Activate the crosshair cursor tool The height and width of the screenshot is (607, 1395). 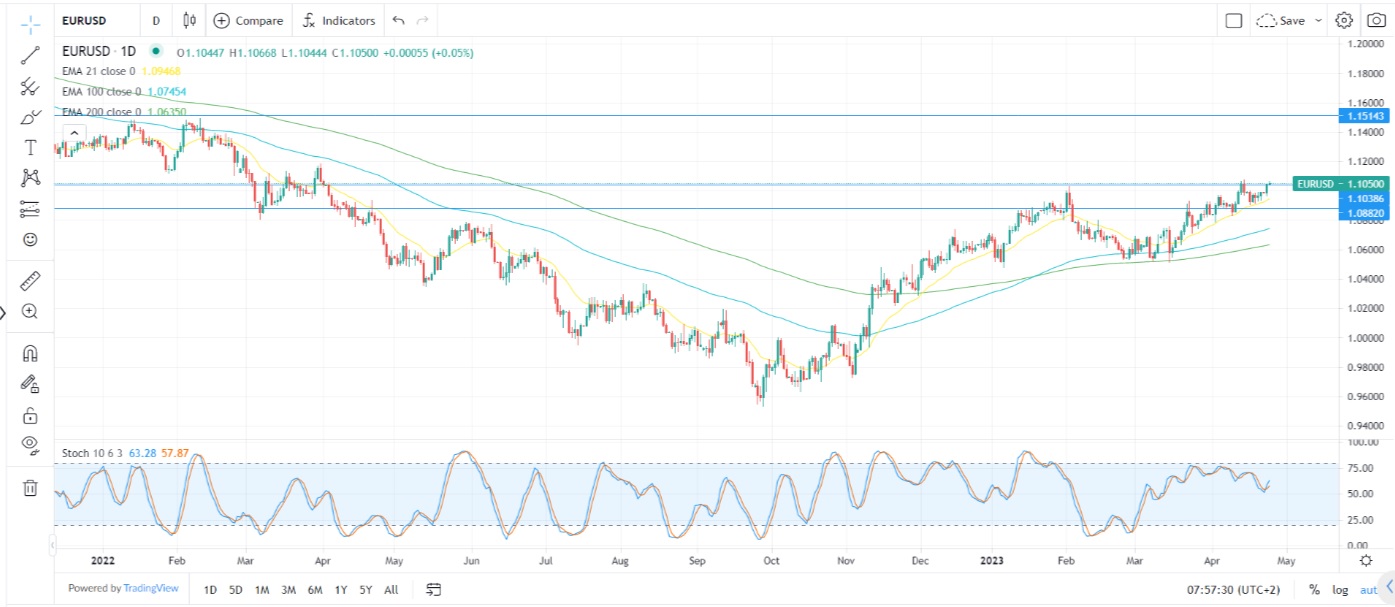[x=30, y=22]
